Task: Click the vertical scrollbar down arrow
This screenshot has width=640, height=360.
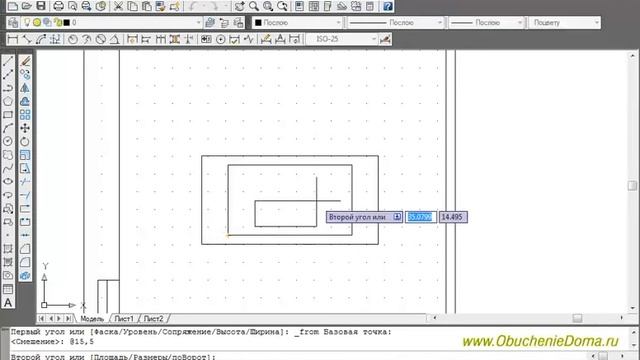Action: click(x=632, y=309)
